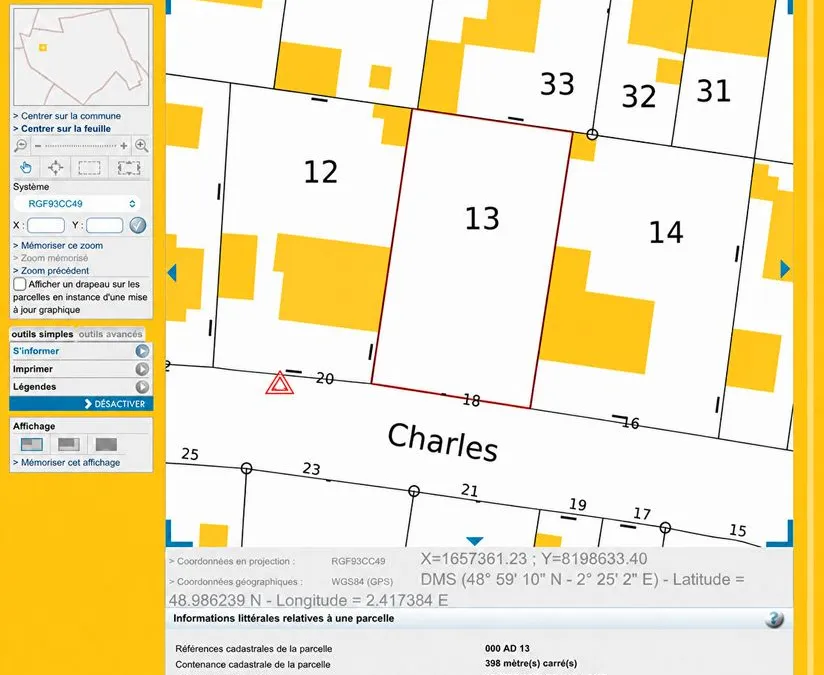Click the red warning triangle on map

point(279,383)
